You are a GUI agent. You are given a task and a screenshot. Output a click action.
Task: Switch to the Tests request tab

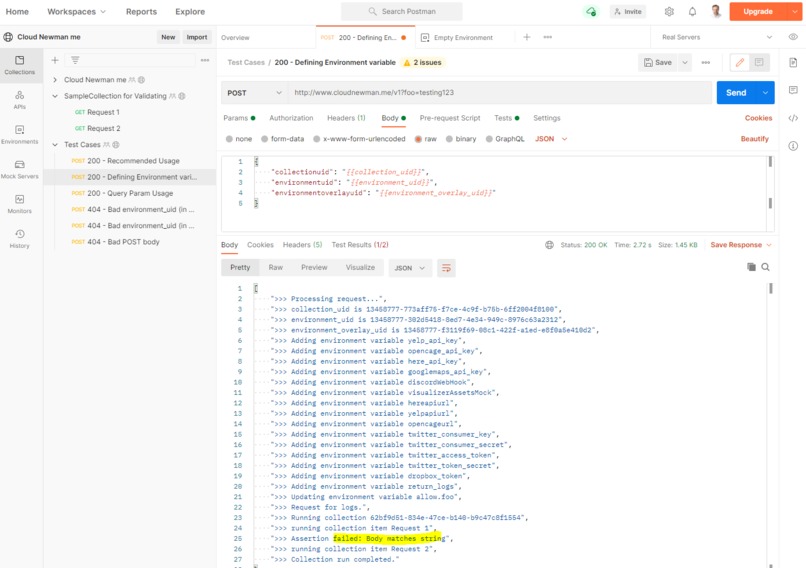(x=506, y=118)
